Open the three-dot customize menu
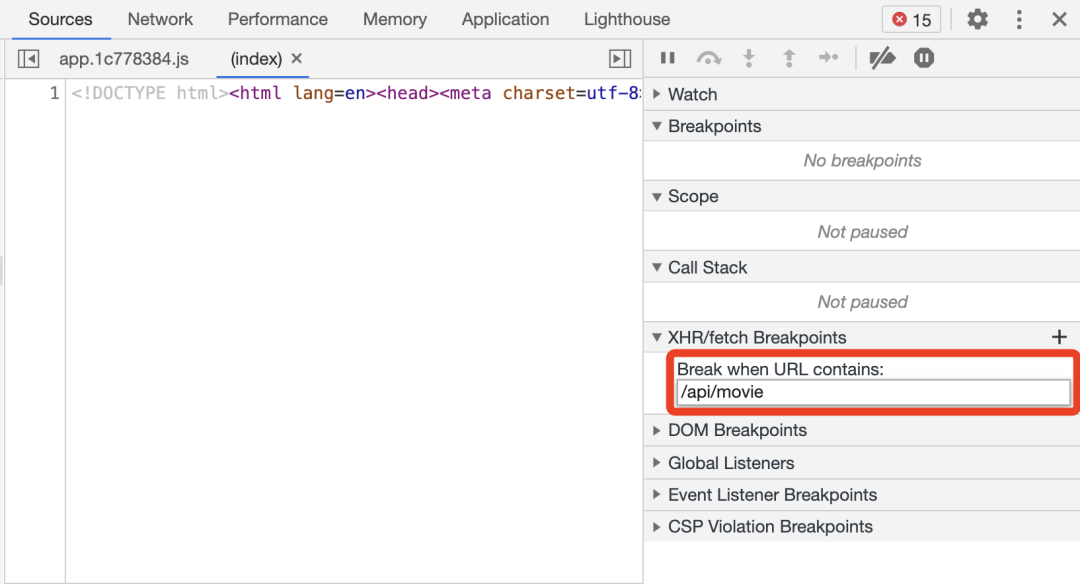The height and width of the screenshot is (584, 1080). [x=1019, y=19]
